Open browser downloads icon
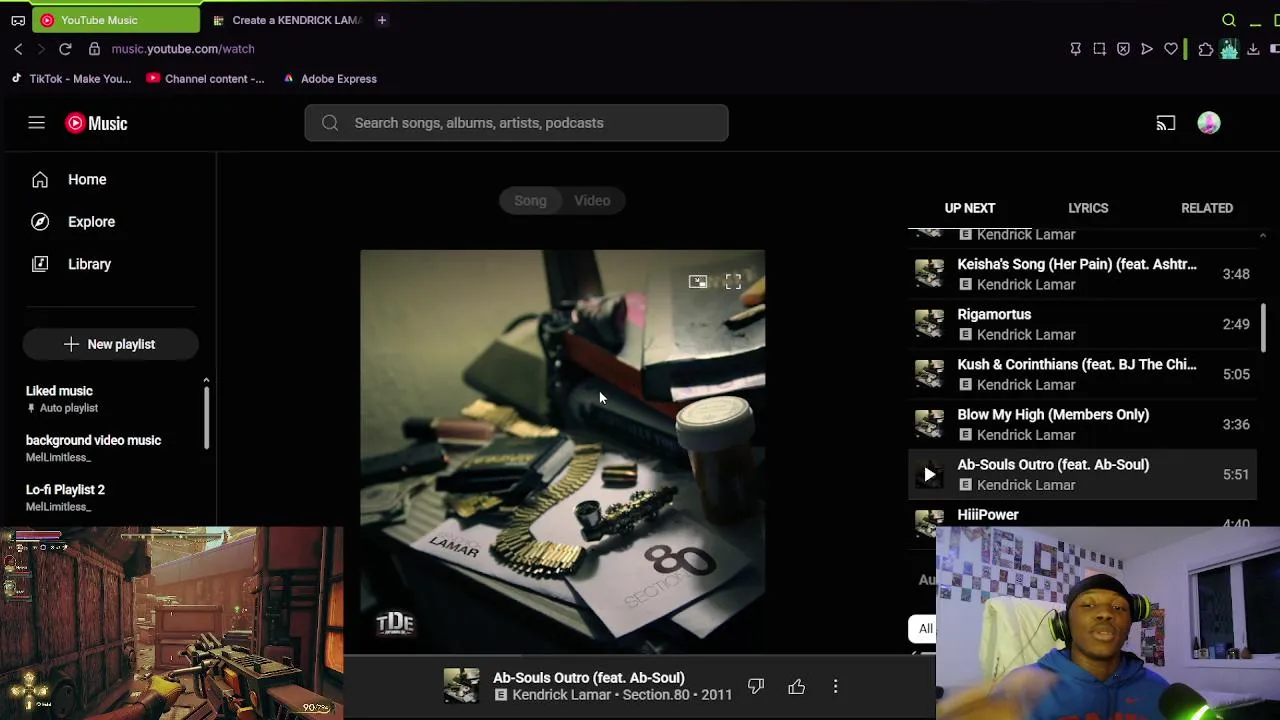The height and width of the screenshot is (720, 1280). click(1253, 49)
